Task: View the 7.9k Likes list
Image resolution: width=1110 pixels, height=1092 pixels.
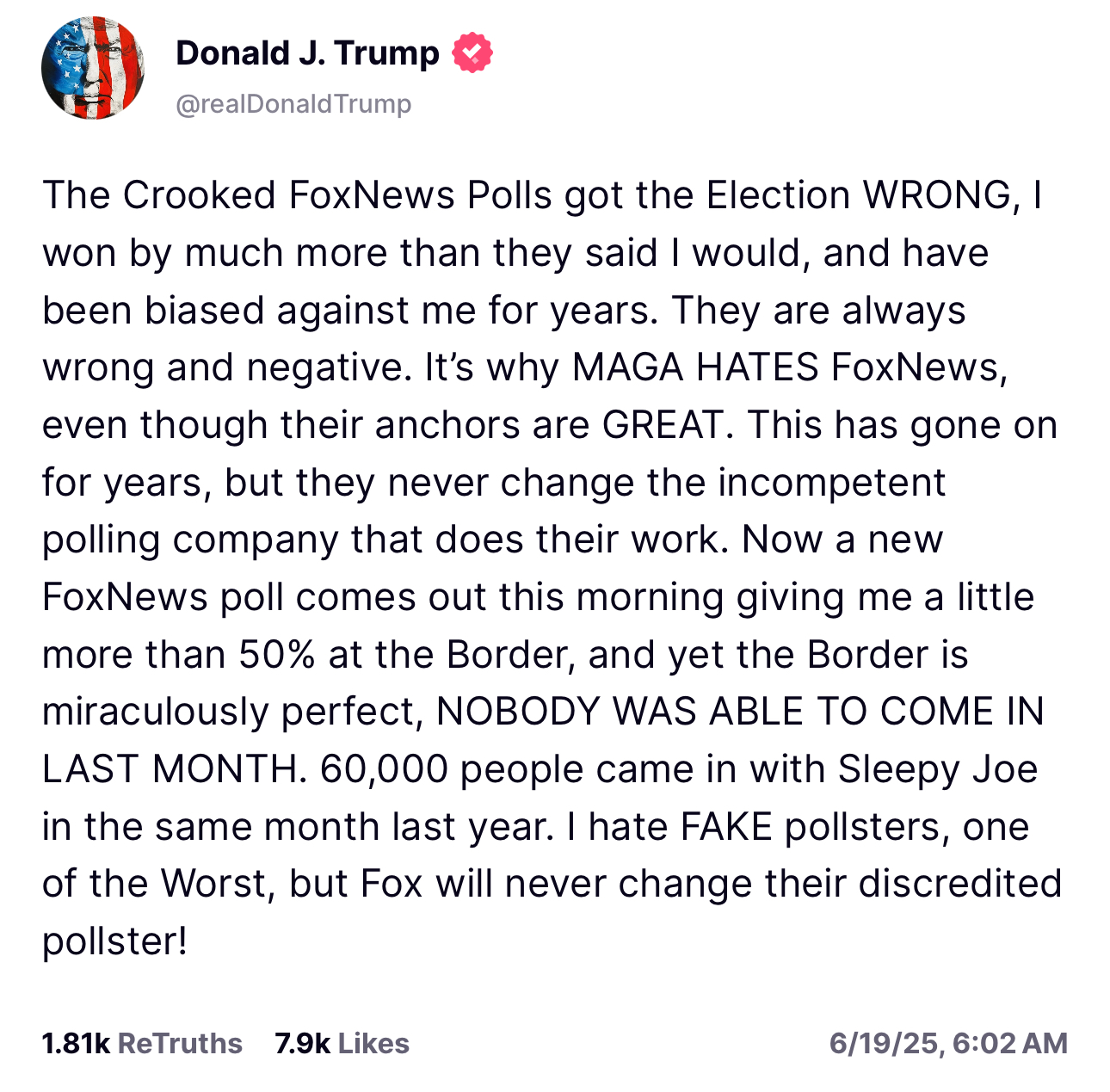Action: point(342,1043)
